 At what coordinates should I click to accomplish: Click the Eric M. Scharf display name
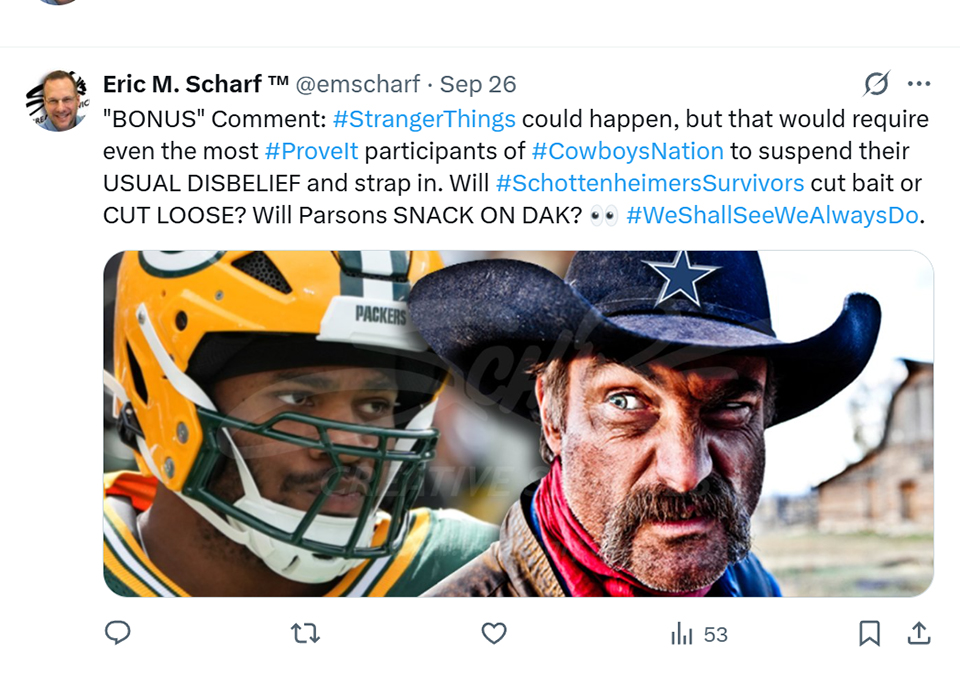click(x=181, y=84)
